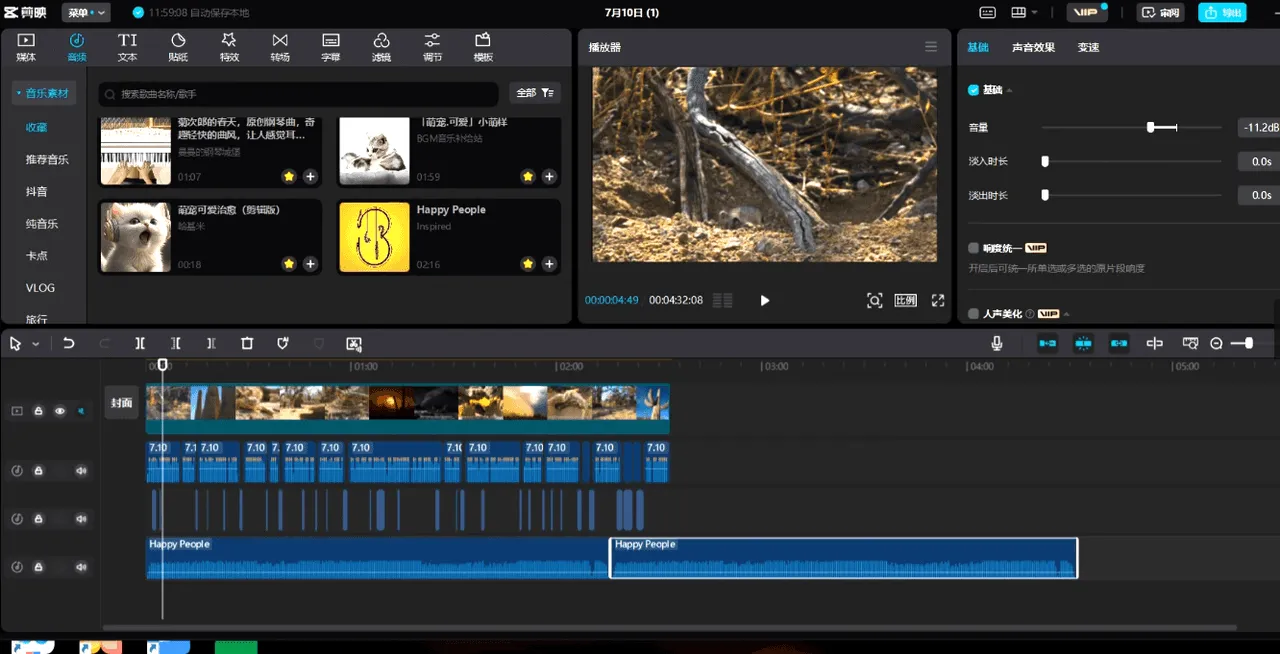Open the 特效 effects panel
The width and height of the screenshot is (1280, 654).
(229, 47)
